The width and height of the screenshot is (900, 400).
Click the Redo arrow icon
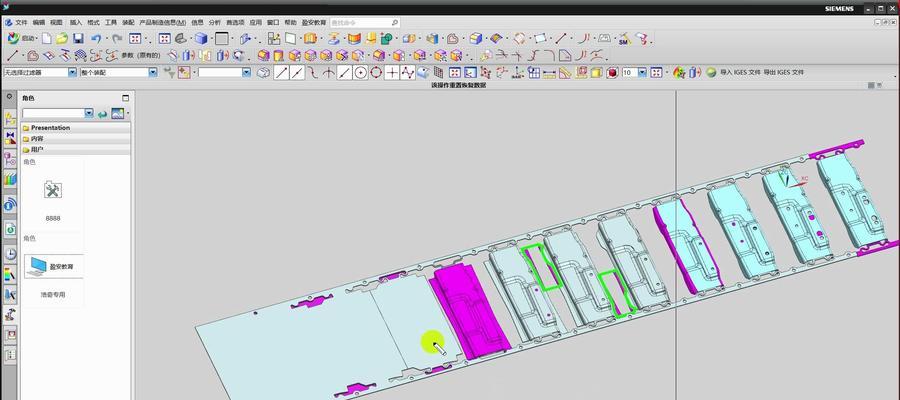click(117, 38)
